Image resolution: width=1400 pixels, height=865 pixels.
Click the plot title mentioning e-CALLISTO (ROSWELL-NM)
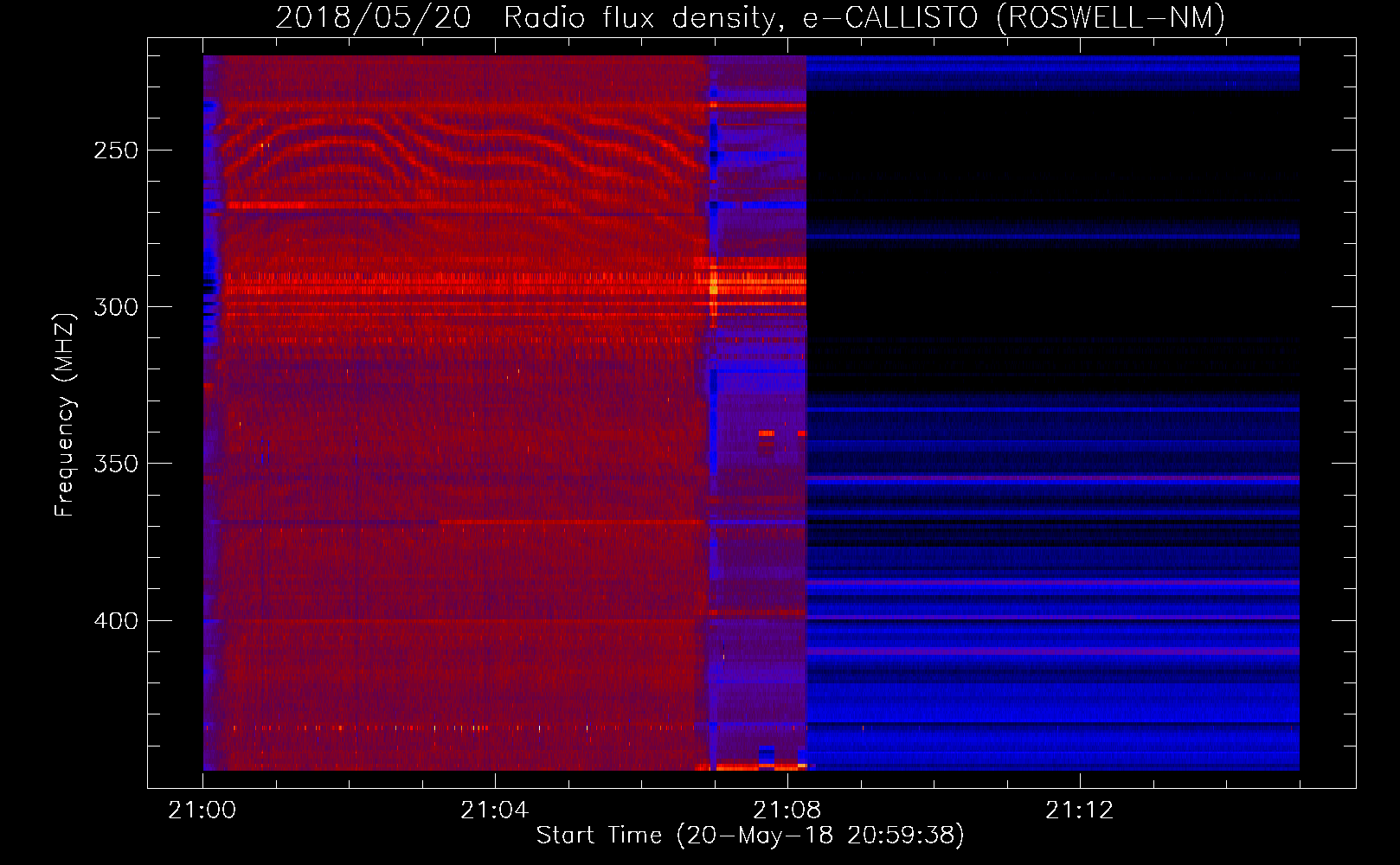coord(750,17)
